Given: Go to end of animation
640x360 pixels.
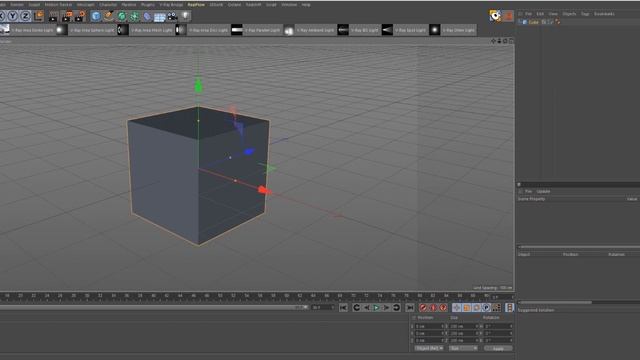Looking at the screenshot, I should pos(410,308).
